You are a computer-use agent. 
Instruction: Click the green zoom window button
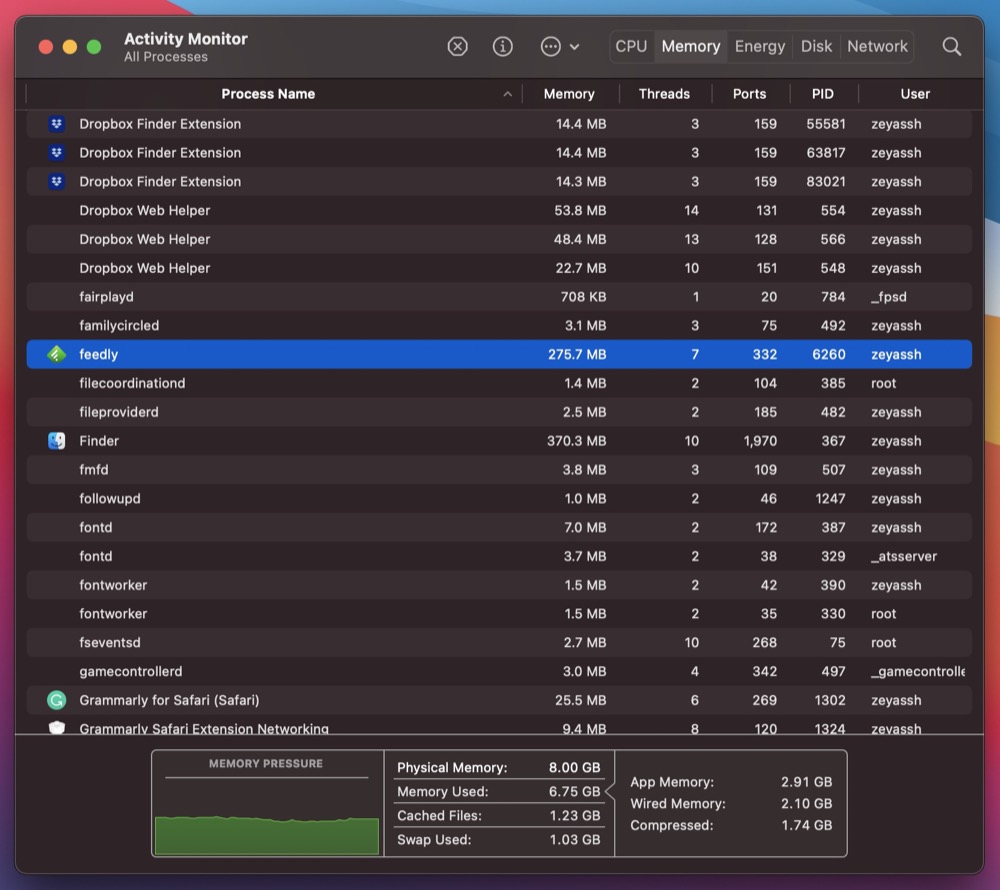pyautogui.click(x=94, y=47)
